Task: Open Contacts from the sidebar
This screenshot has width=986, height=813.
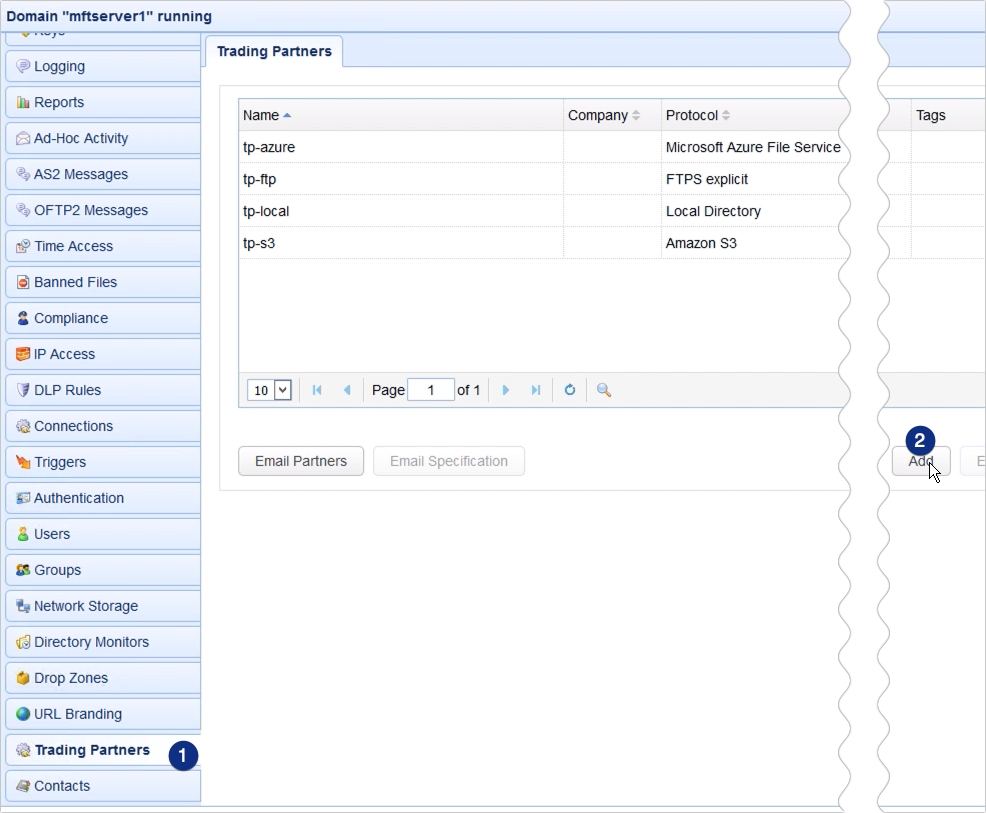Action: pos(61,785)
